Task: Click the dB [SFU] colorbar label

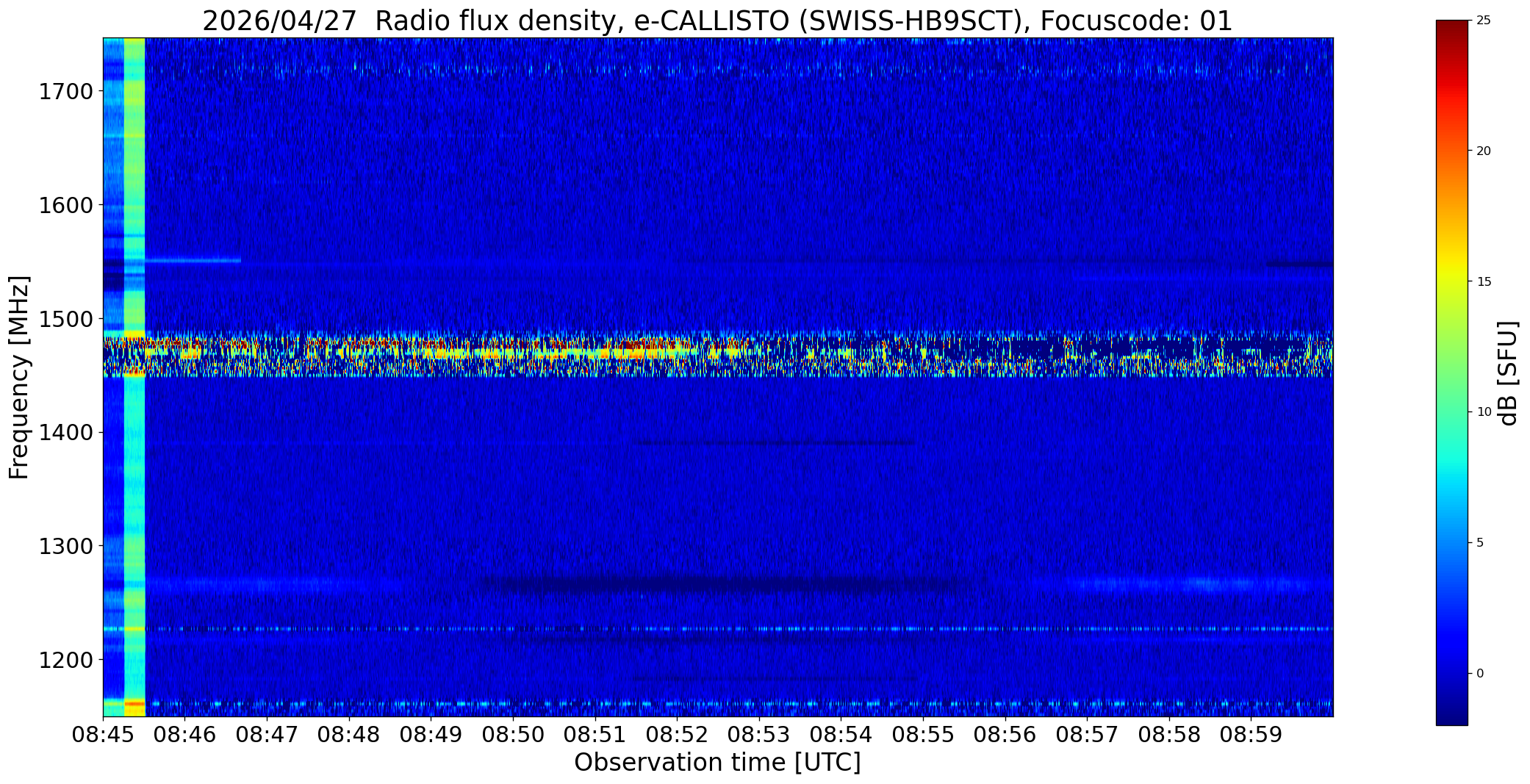Action: pyautogui.click(x=1508, y=373)
